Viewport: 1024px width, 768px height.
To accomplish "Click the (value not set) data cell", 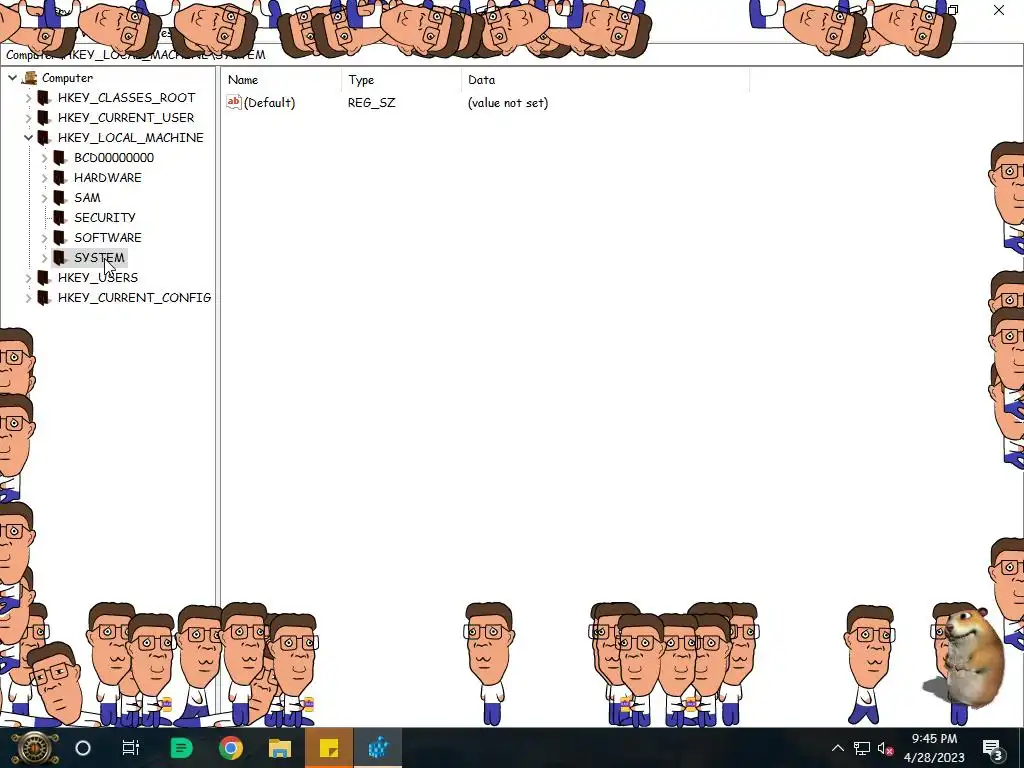I will pos(508,103).
